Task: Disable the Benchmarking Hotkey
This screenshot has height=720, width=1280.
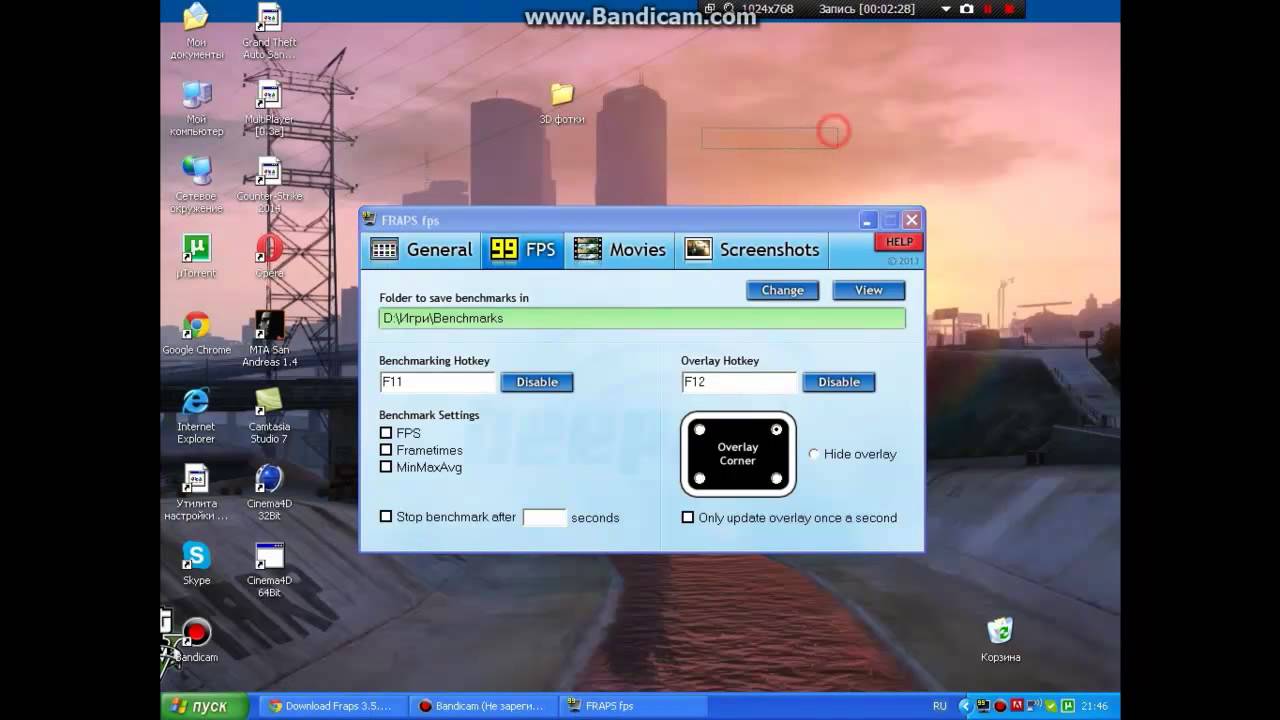Action: (536, 382)
